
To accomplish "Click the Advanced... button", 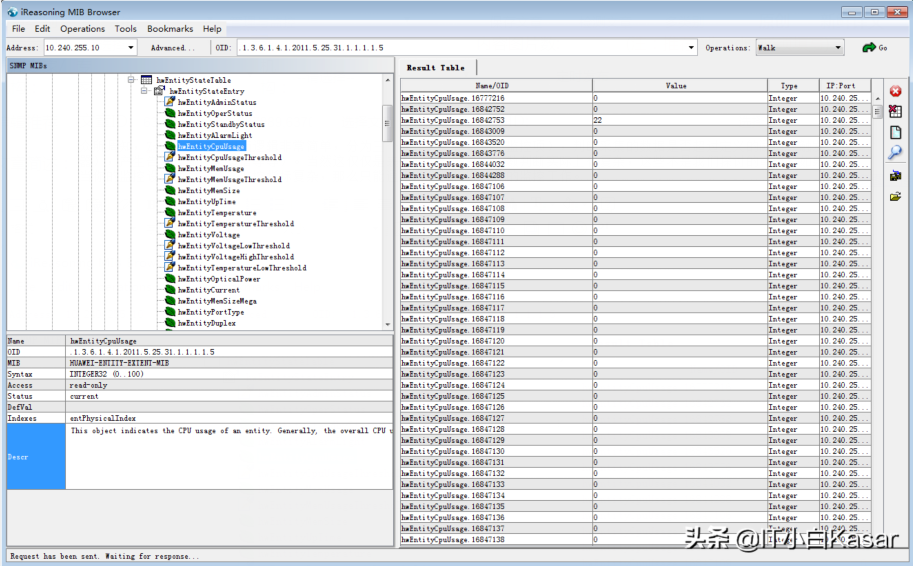I will pyautogui.click(x=172, y=48).
